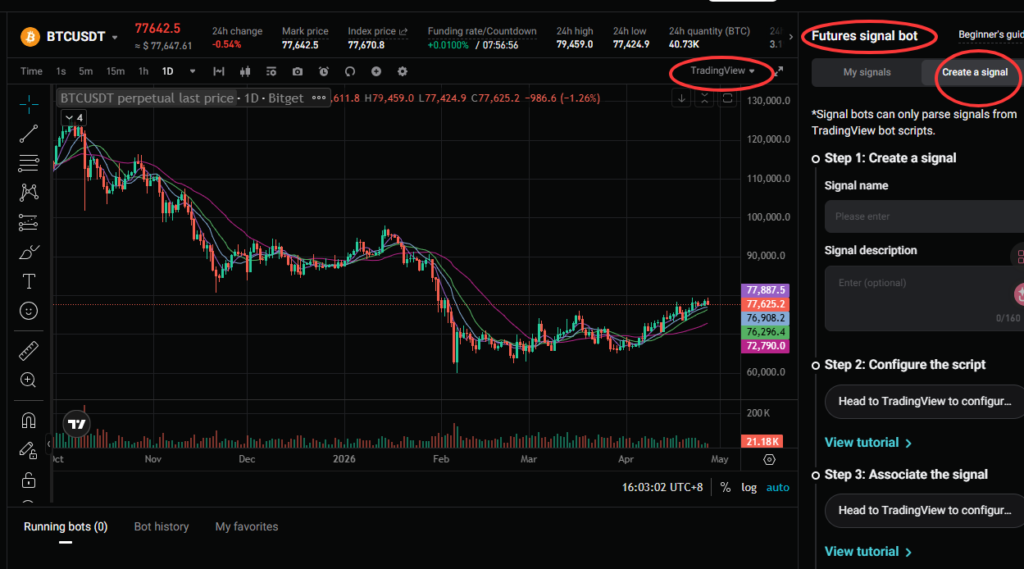
Task: Toggle percent scale mode
Action: (x=725, y=487)
